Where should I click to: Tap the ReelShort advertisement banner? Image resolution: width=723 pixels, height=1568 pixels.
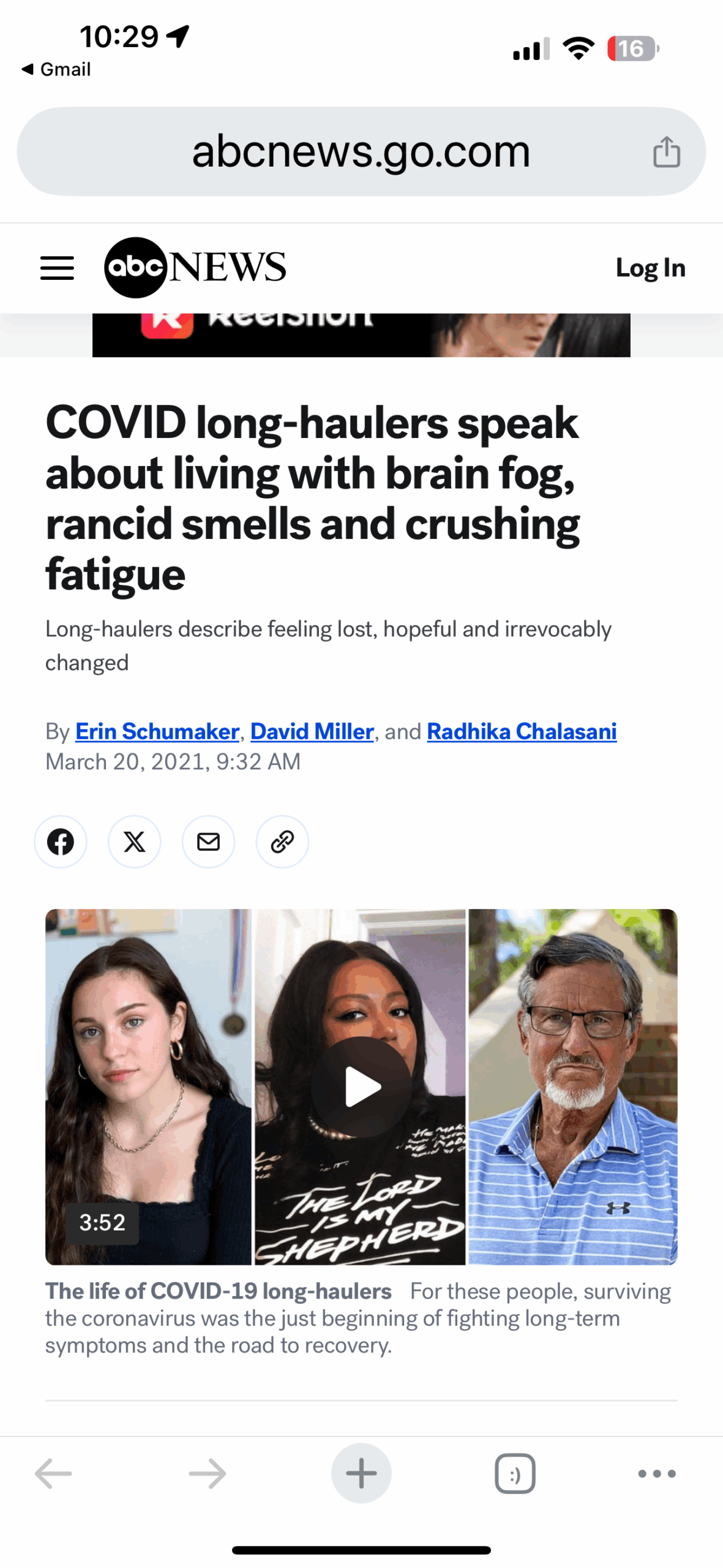(x=361, y=334)
